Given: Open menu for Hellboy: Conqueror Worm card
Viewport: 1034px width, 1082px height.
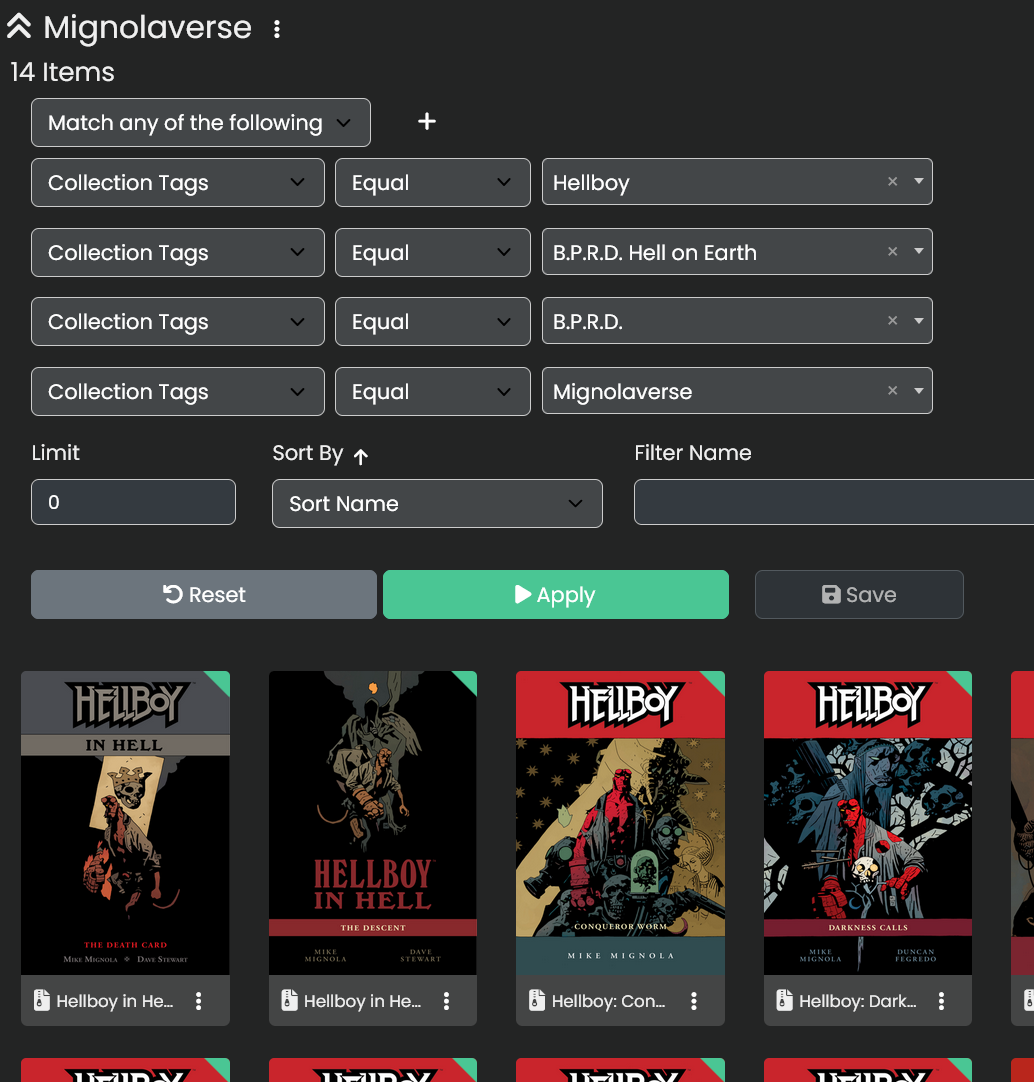Looking at the screenshot, I should tap(694, 1001).
